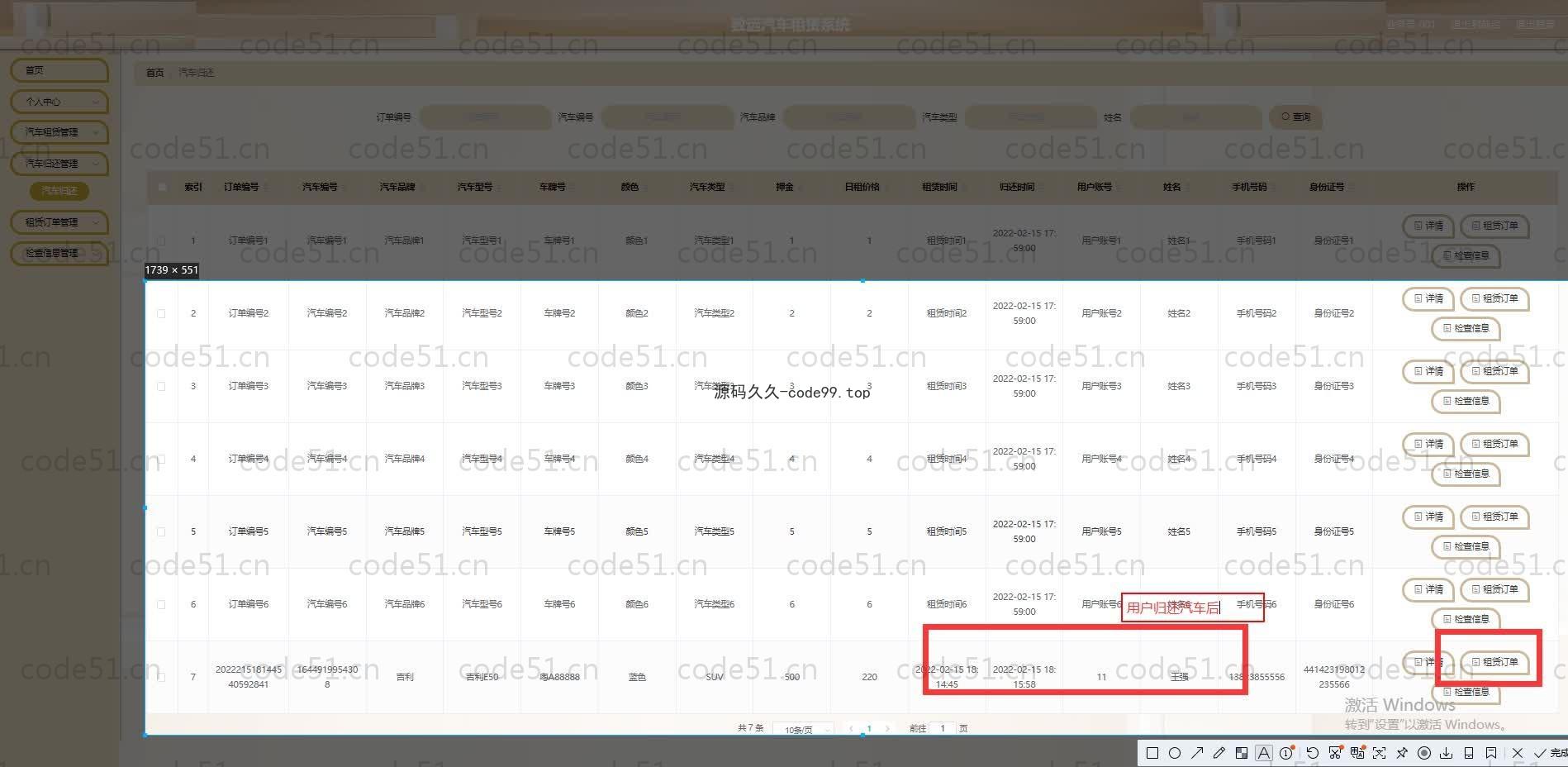The width and height of the screenshot is (1568, 767).
Task: Open the translate screenshot tool
Action: pyautogui.click(x=1357, y=753)
